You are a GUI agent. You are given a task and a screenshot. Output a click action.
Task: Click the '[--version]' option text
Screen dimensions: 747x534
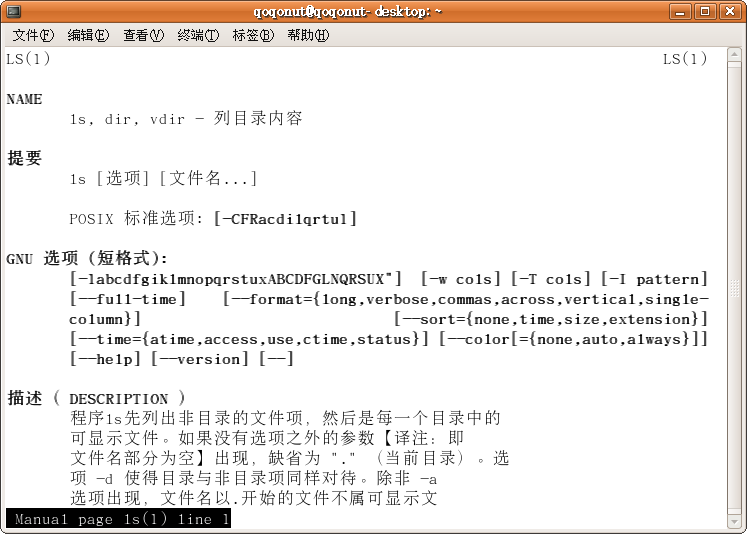pos(200,359)
